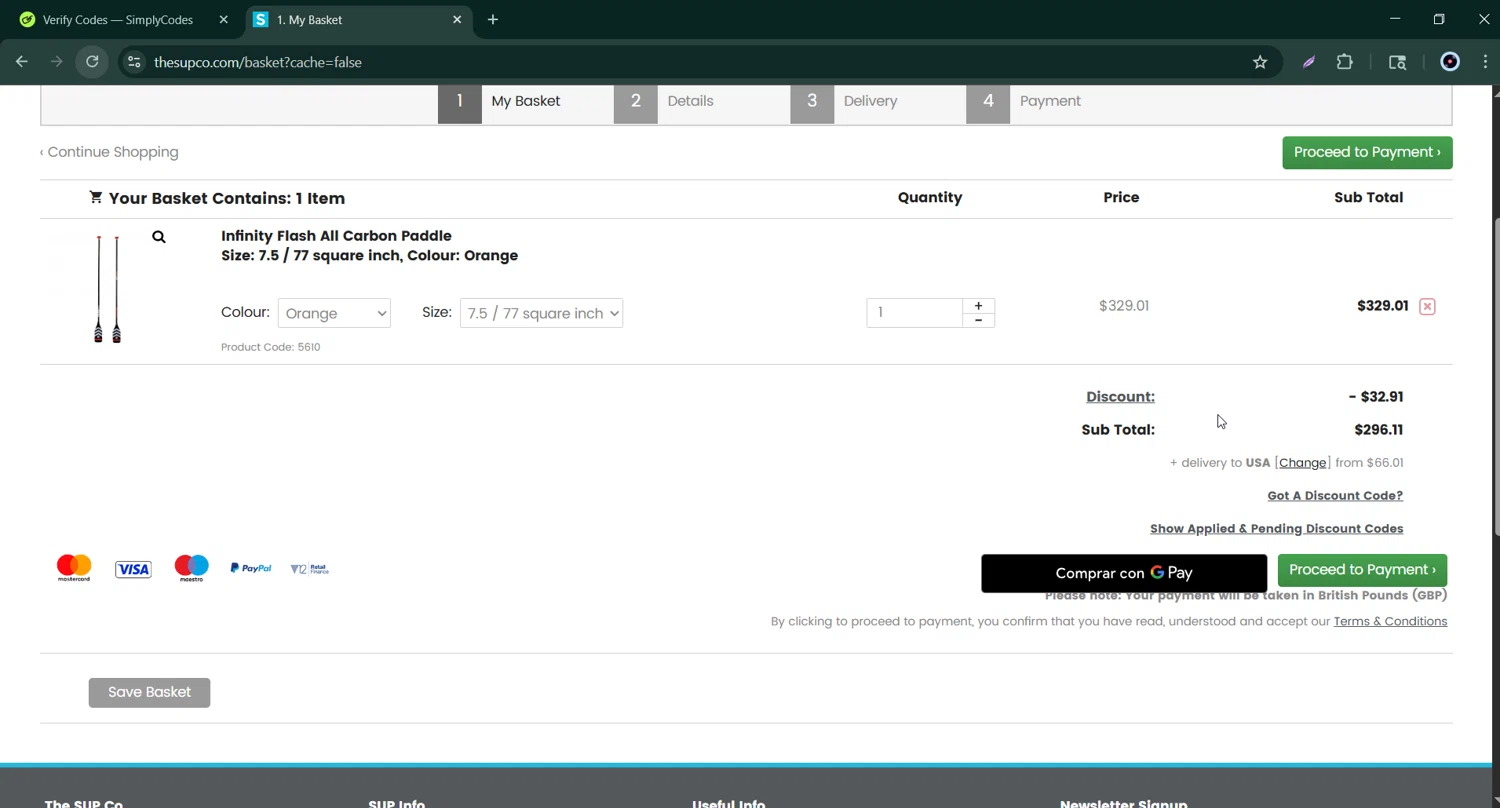Click the purple feather extension icon
The height and width of the screenshot is (808, 1500).
1308,62
